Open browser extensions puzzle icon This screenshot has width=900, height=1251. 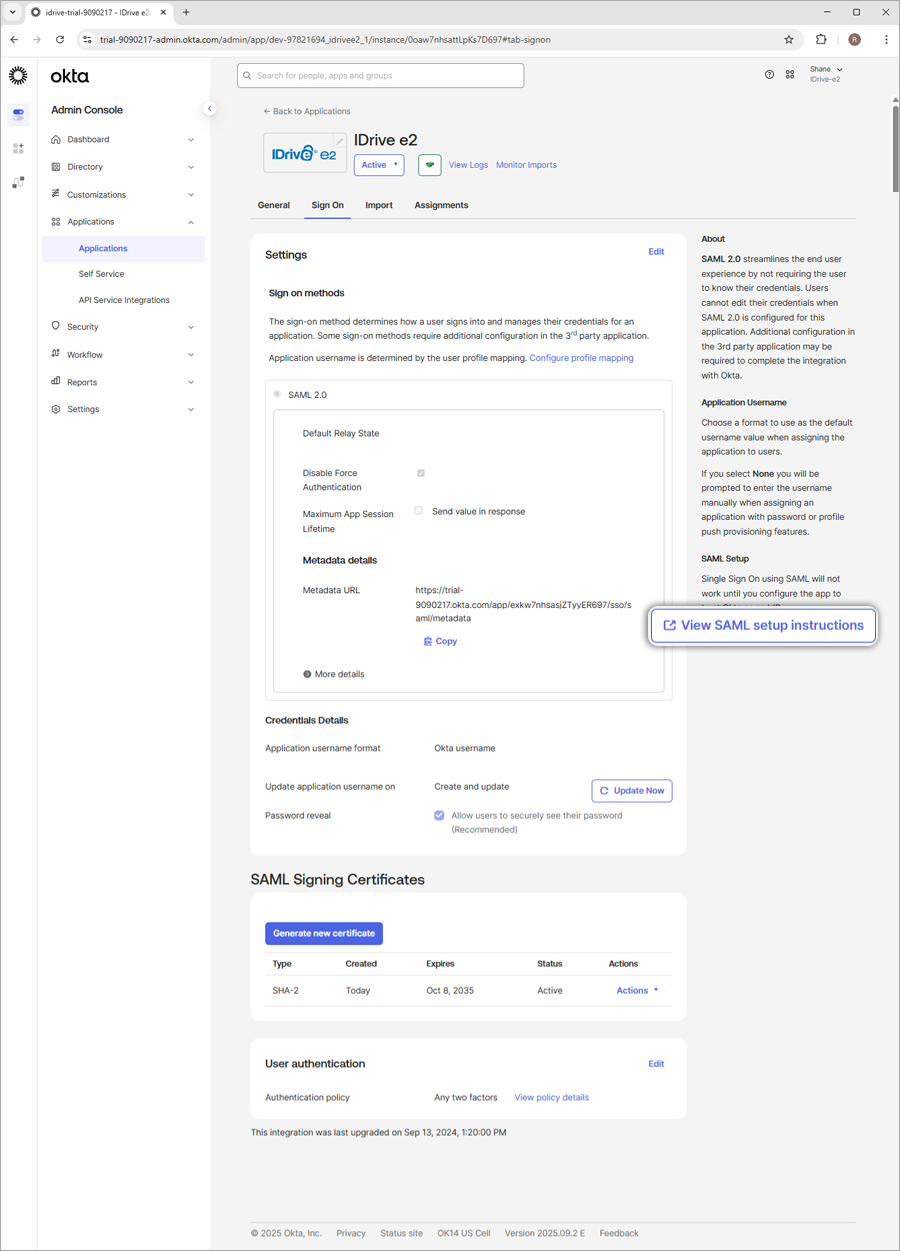(821, 40)
